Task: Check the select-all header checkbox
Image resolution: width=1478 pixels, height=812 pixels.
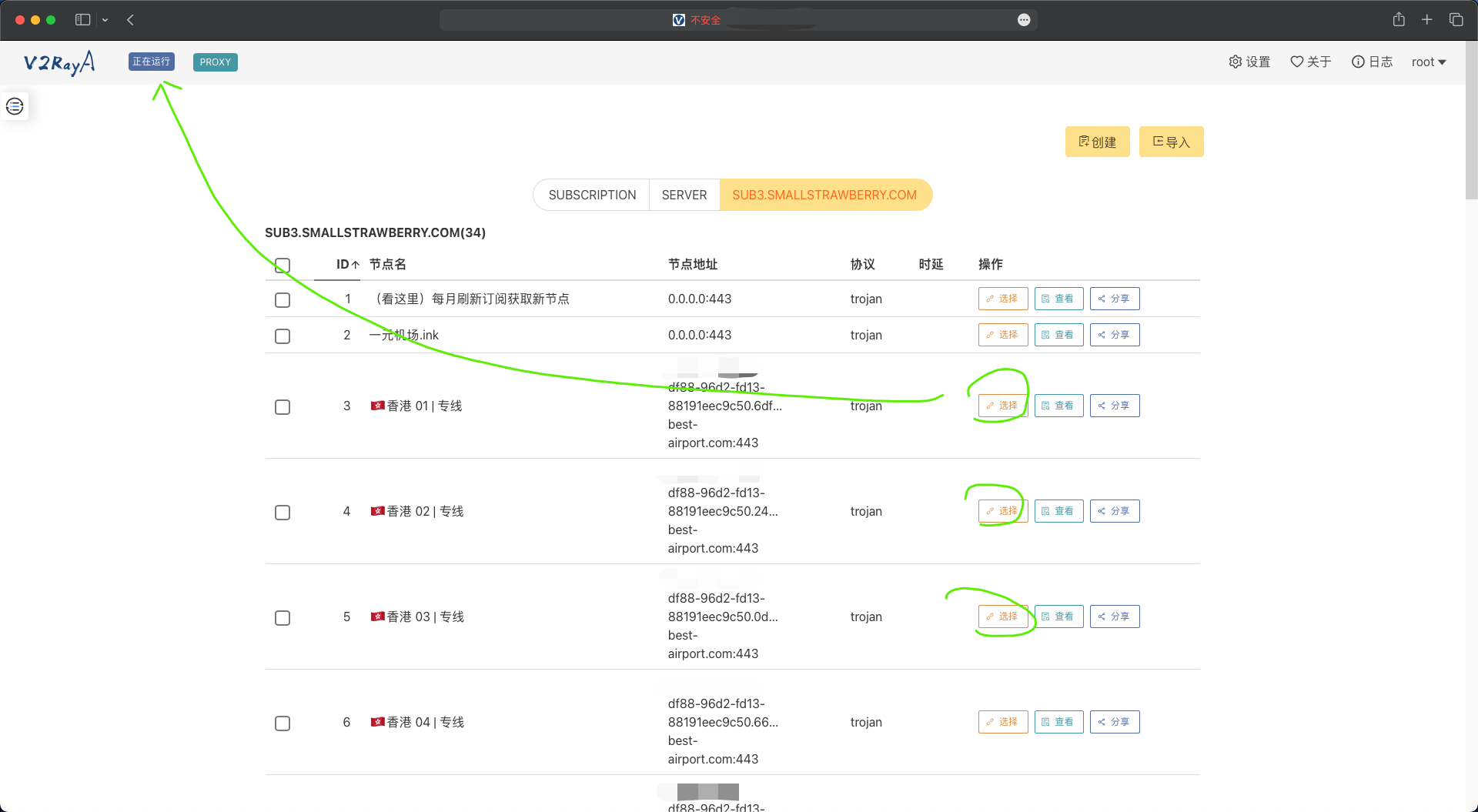Action: pyautogui.click(x=283, y=266)
